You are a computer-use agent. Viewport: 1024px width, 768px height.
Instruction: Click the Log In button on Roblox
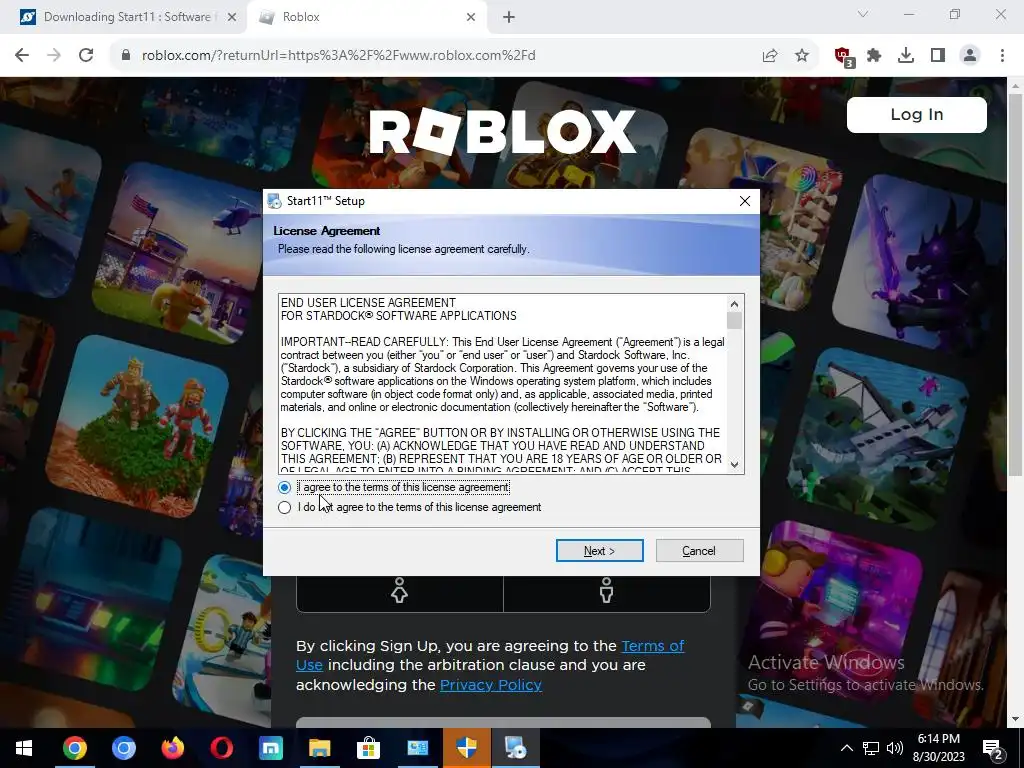tap(916, 115)
